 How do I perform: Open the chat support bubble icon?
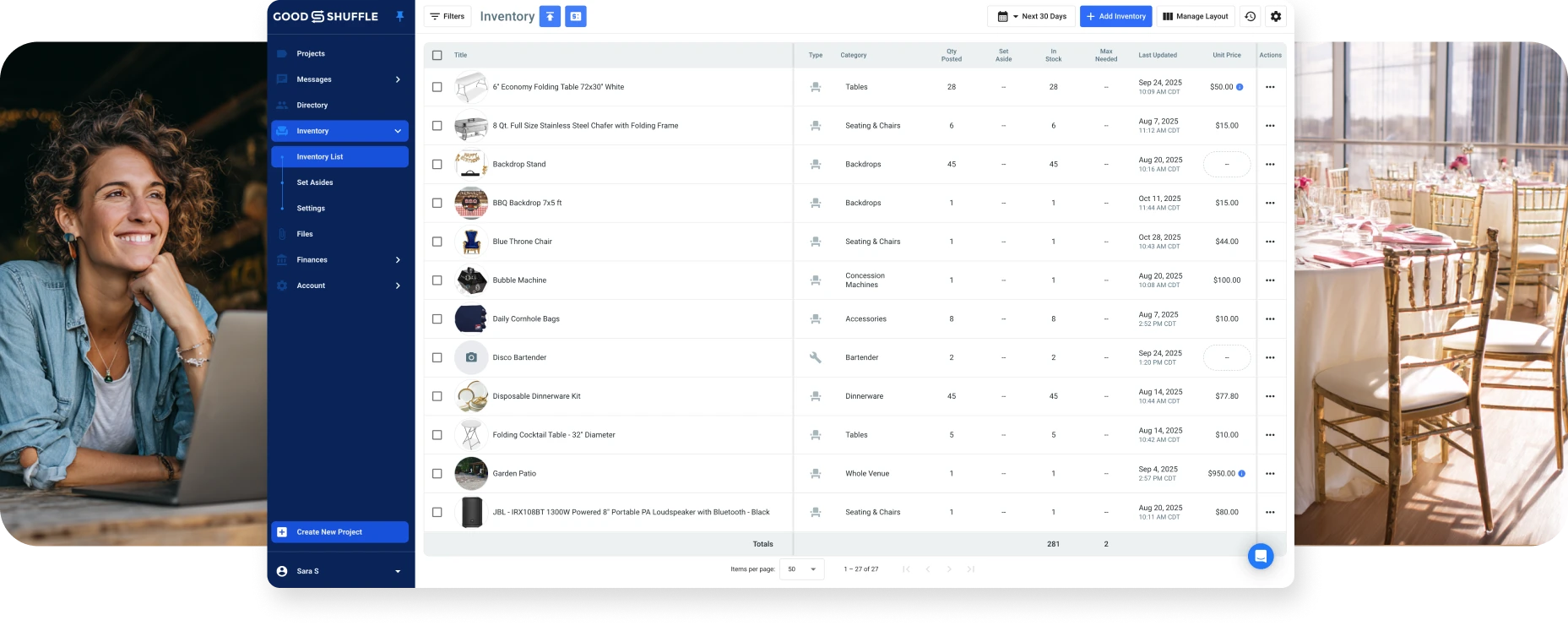pyautogui.click(x=1261, y=556)
